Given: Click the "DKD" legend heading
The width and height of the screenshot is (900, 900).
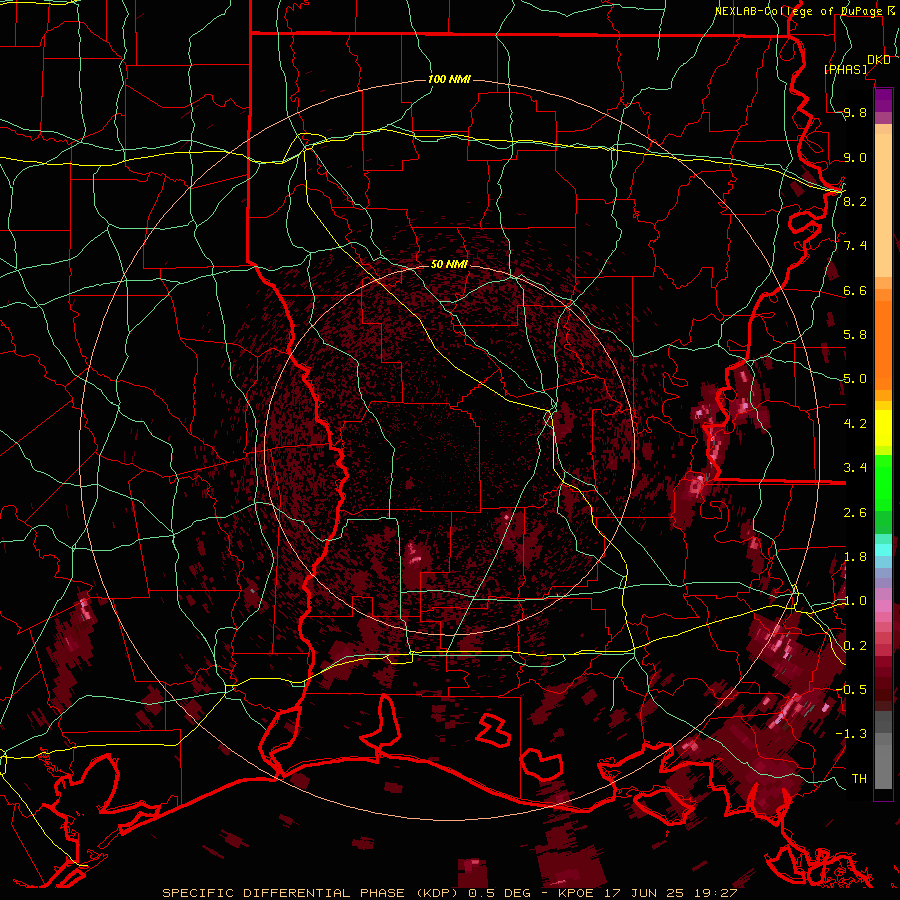Looking at the screenshot, I should tap(879, 60).
